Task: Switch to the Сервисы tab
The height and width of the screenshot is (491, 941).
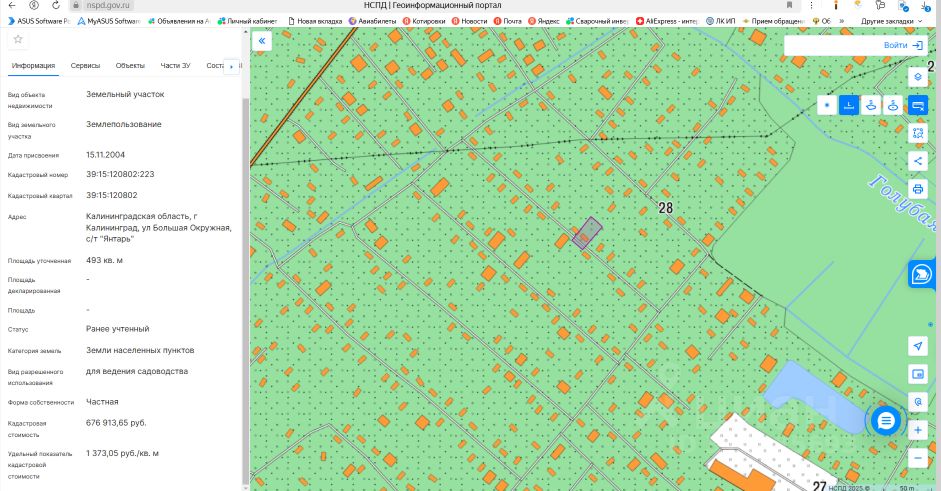Action: (85, 65)
